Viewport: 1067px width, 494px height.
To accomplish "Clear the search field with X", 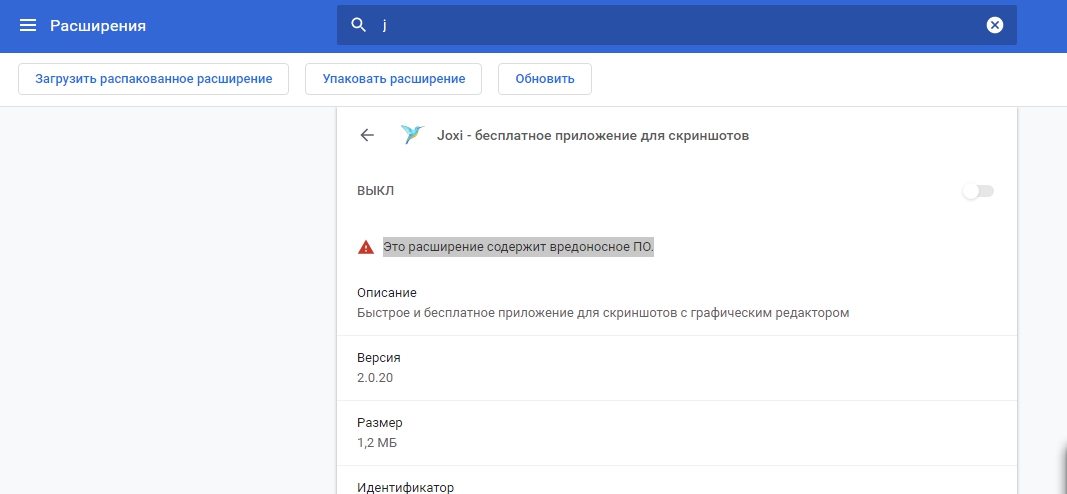I will tap(994, 26).
